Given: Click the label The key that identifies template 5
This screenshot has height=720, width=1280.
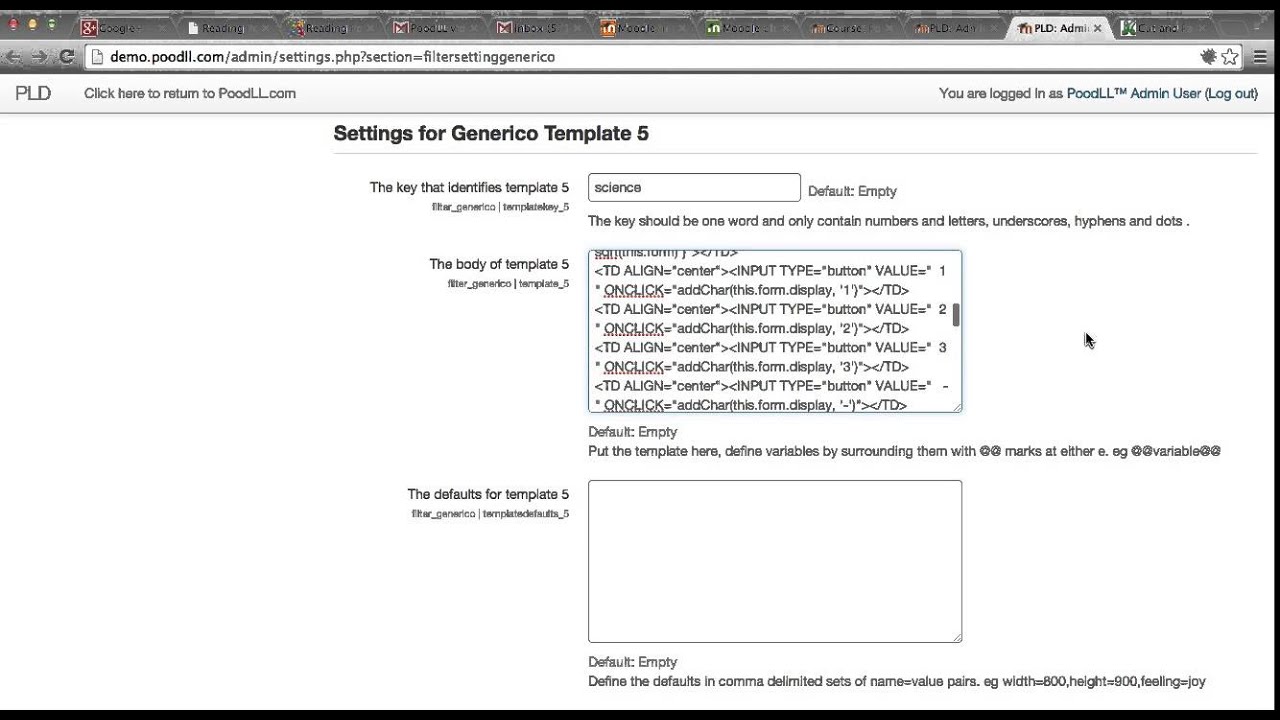Looking at the screenshot, I should [x=469, y=187].
